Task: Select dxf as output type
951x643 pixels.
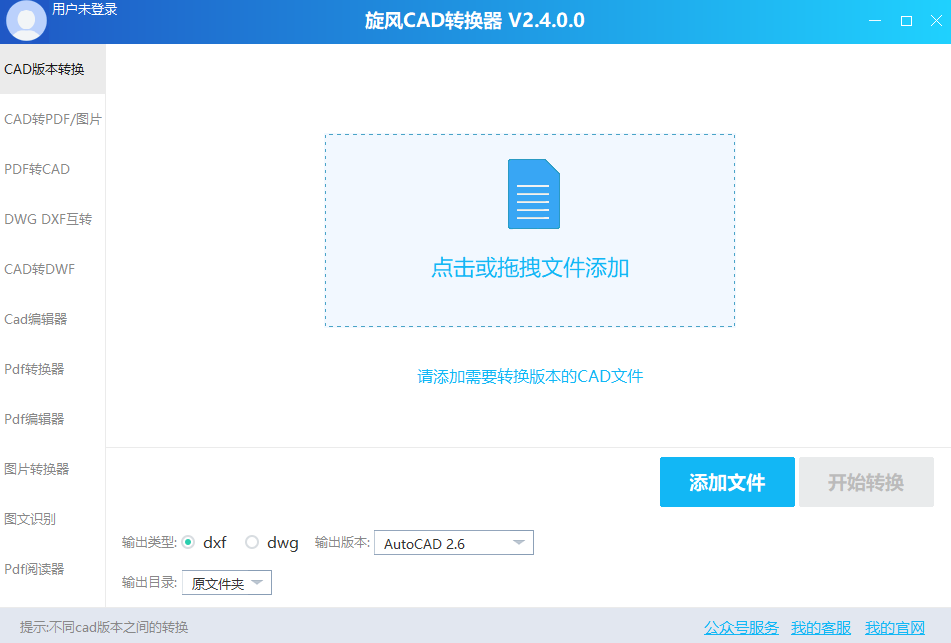Action: click(188, 542)
